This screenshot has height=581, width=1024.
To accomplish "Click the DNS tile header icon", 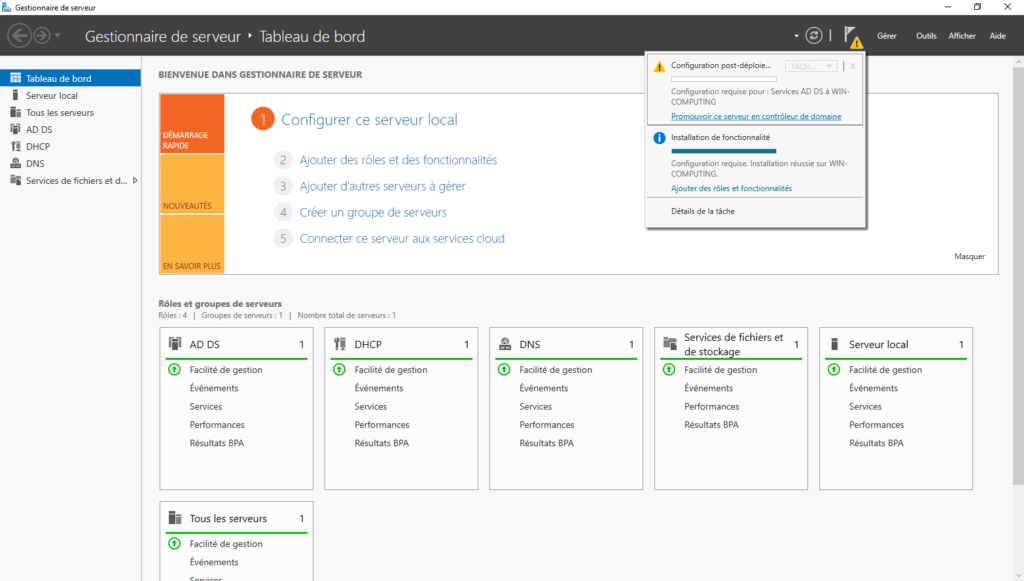I will pos(505,344).
